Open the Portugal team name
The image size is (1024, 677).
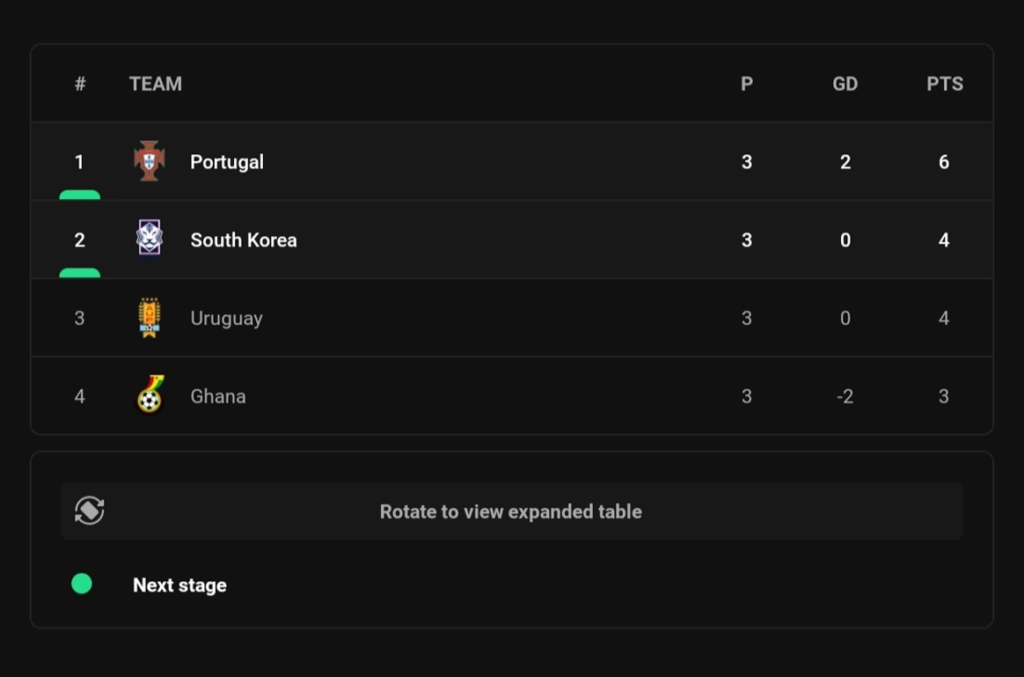227,162
